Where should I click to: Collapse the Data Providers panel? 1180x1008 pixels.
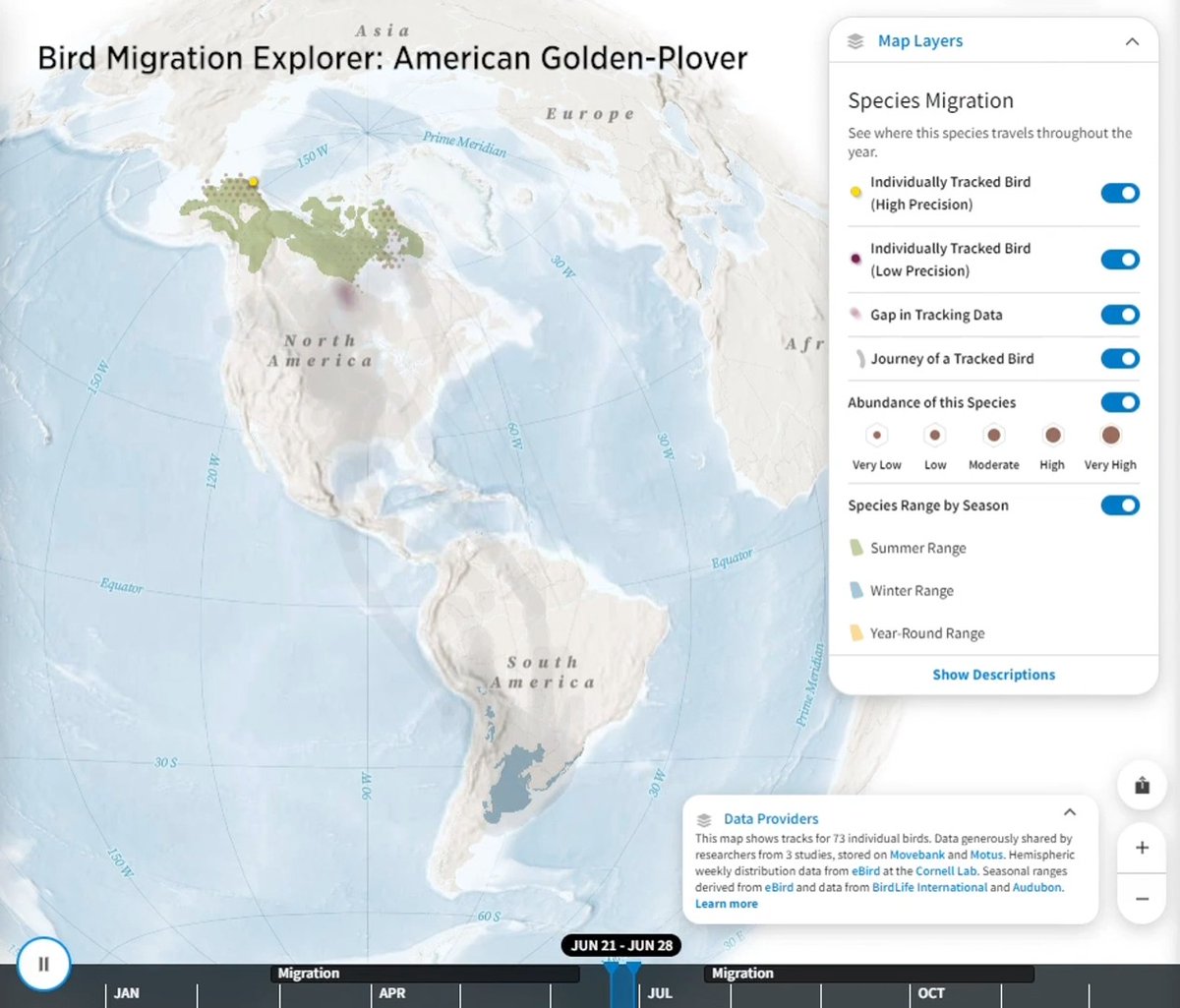1070,812
